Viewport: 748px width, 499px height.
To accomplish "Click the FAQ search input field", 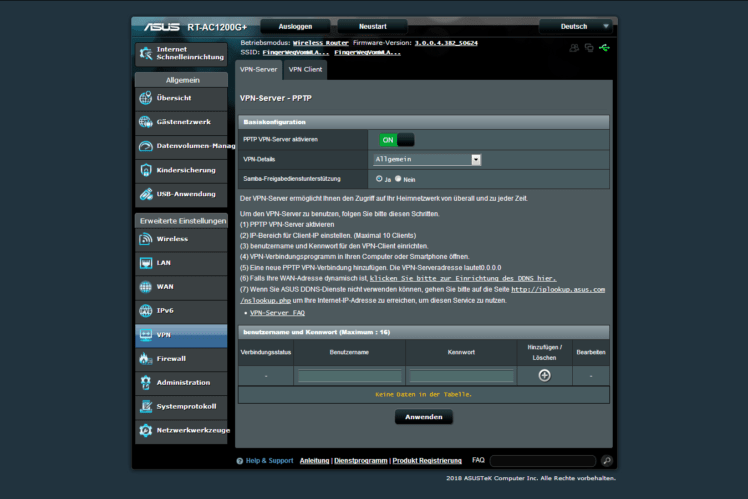I will [x=543, y=461].
